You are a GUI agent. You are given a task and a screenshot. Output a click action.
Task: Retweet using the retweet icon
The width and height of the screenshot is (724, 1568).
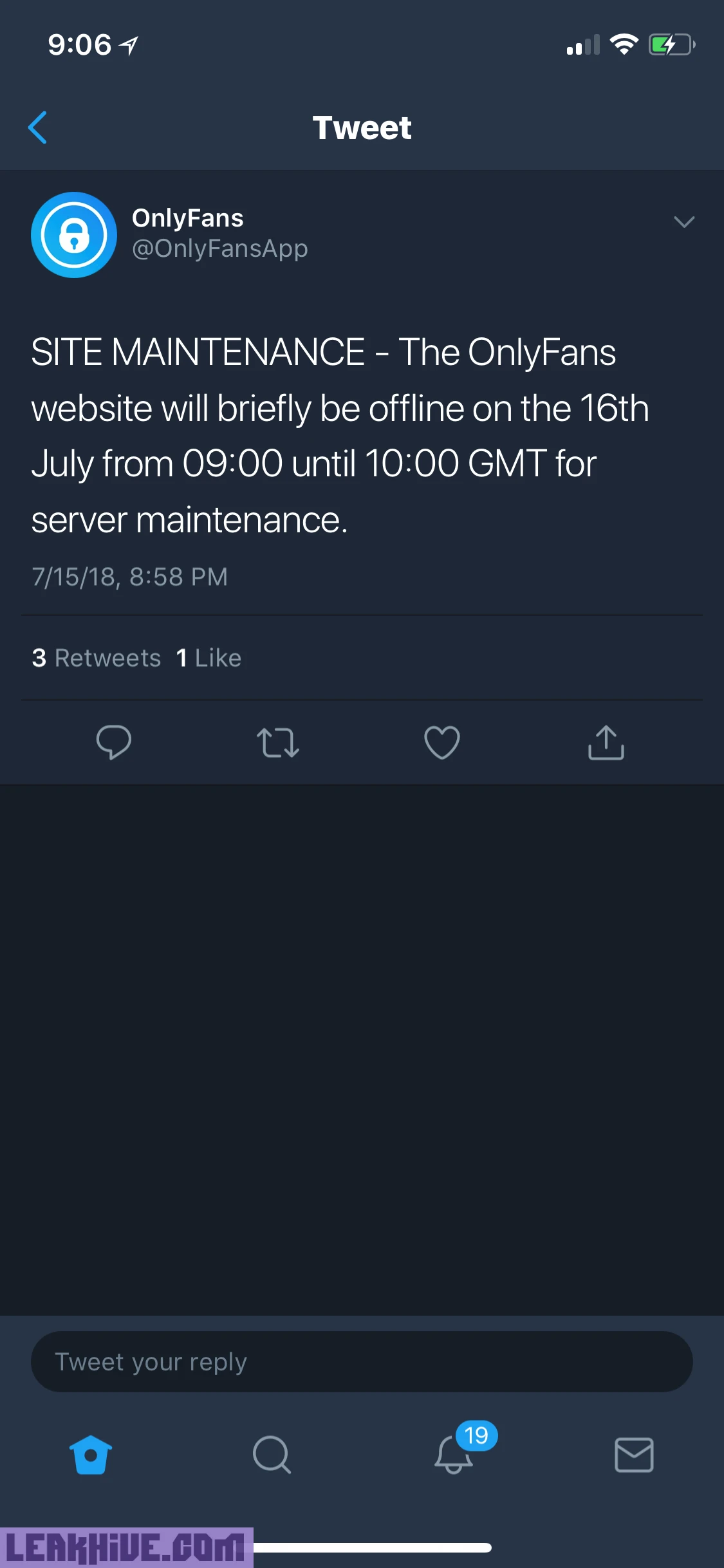278,742
